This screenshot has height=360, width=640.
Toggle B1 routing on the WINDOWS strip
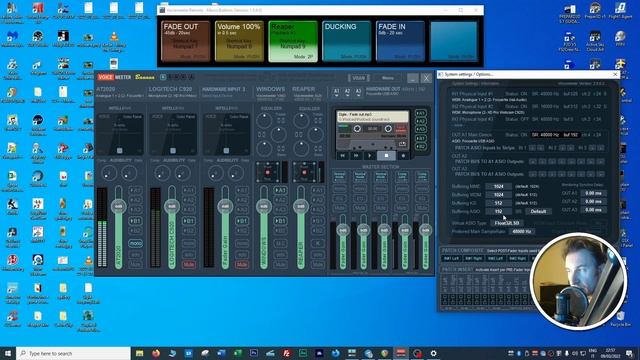coord(280,221)
